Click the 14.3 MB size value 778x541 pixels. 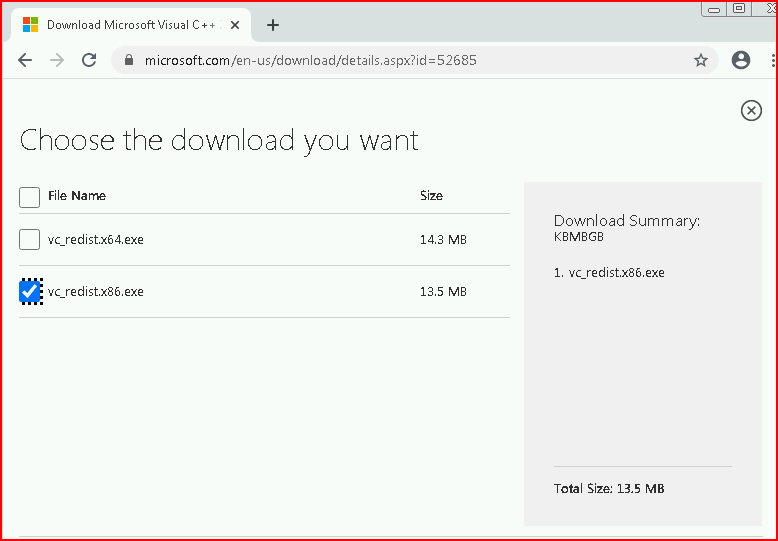coord(443,240)
